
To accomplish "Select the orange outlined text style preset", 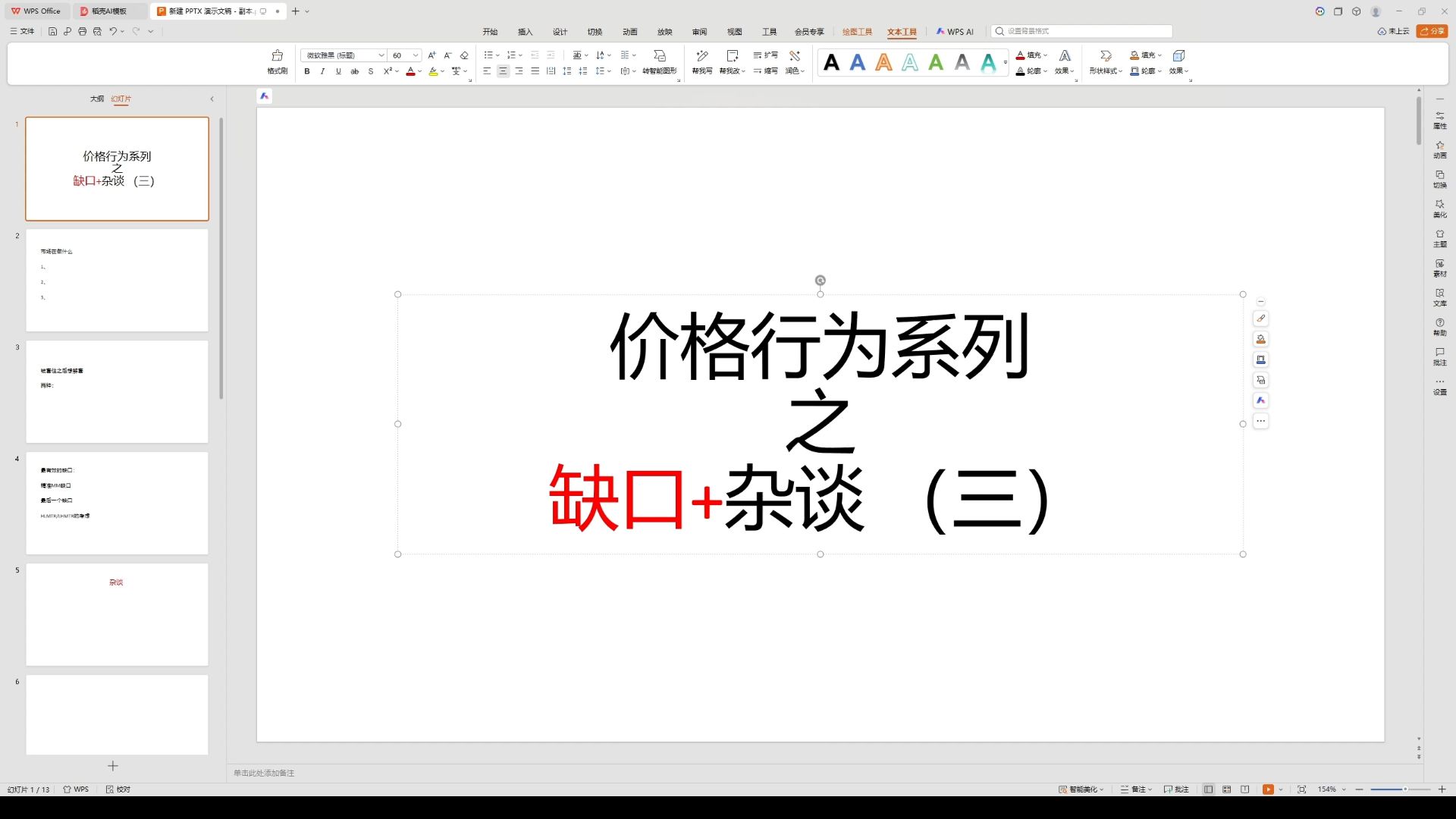I will point(884,62).
